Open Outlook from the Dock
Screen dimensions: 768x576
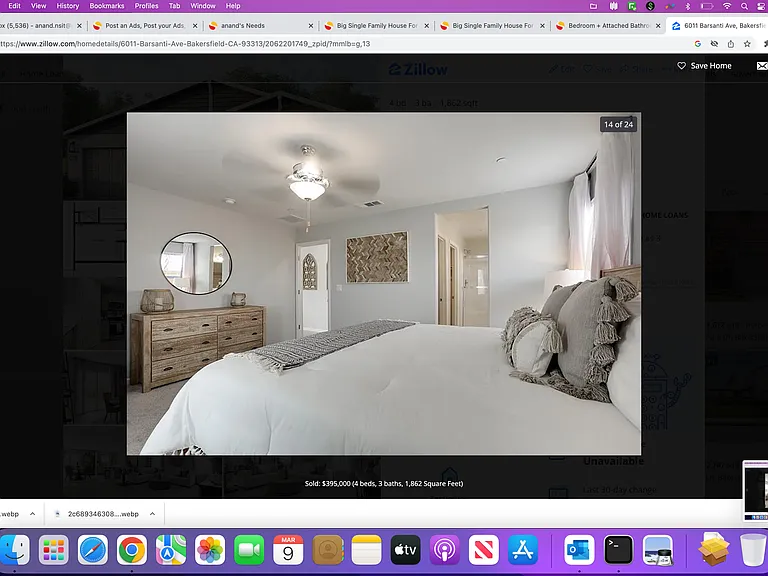579,550
